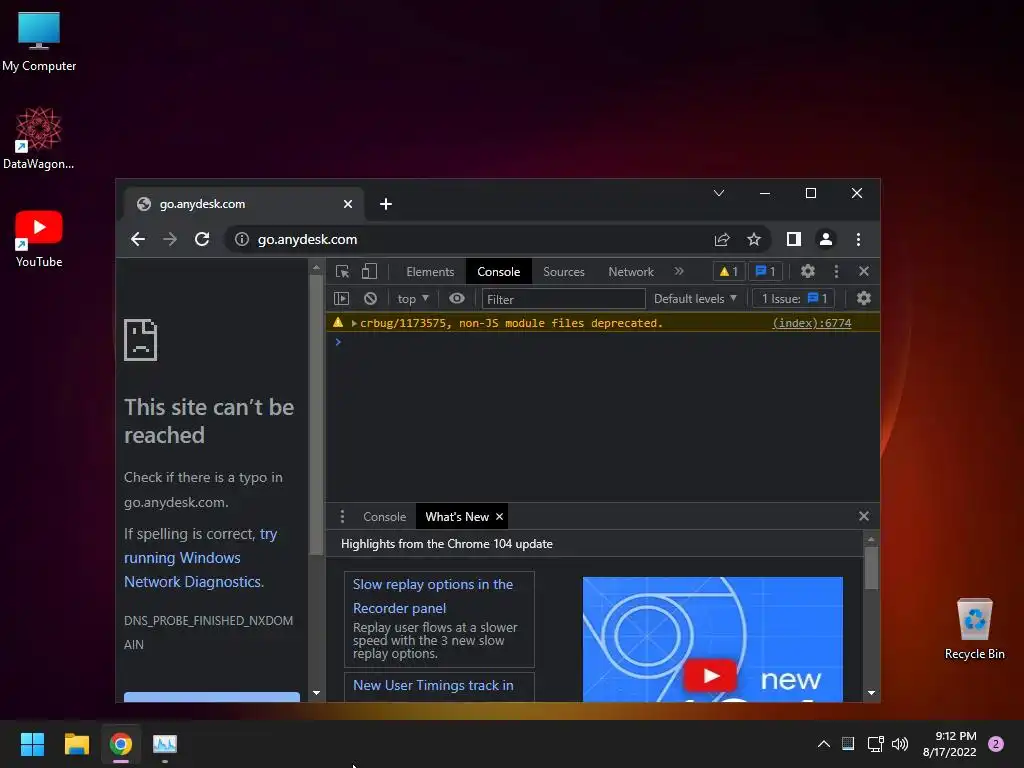The height and width of the screenshot is (768, 1024).
Task: Open Slow replay options in the Recorder panel
Action: 433,596
